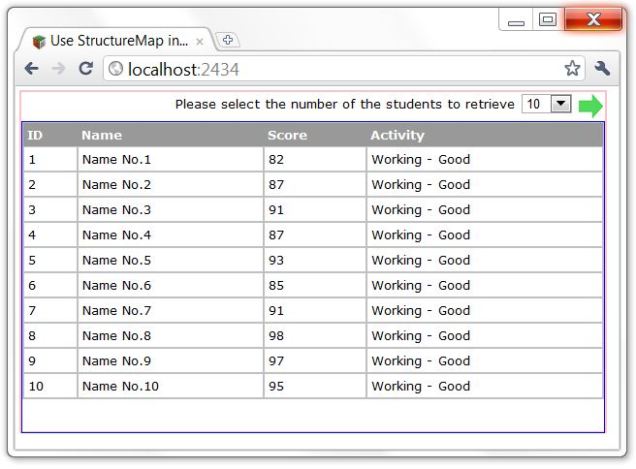Click score 93 for Name No.5
Screen dimensions: 636x469
click(315, 260)
